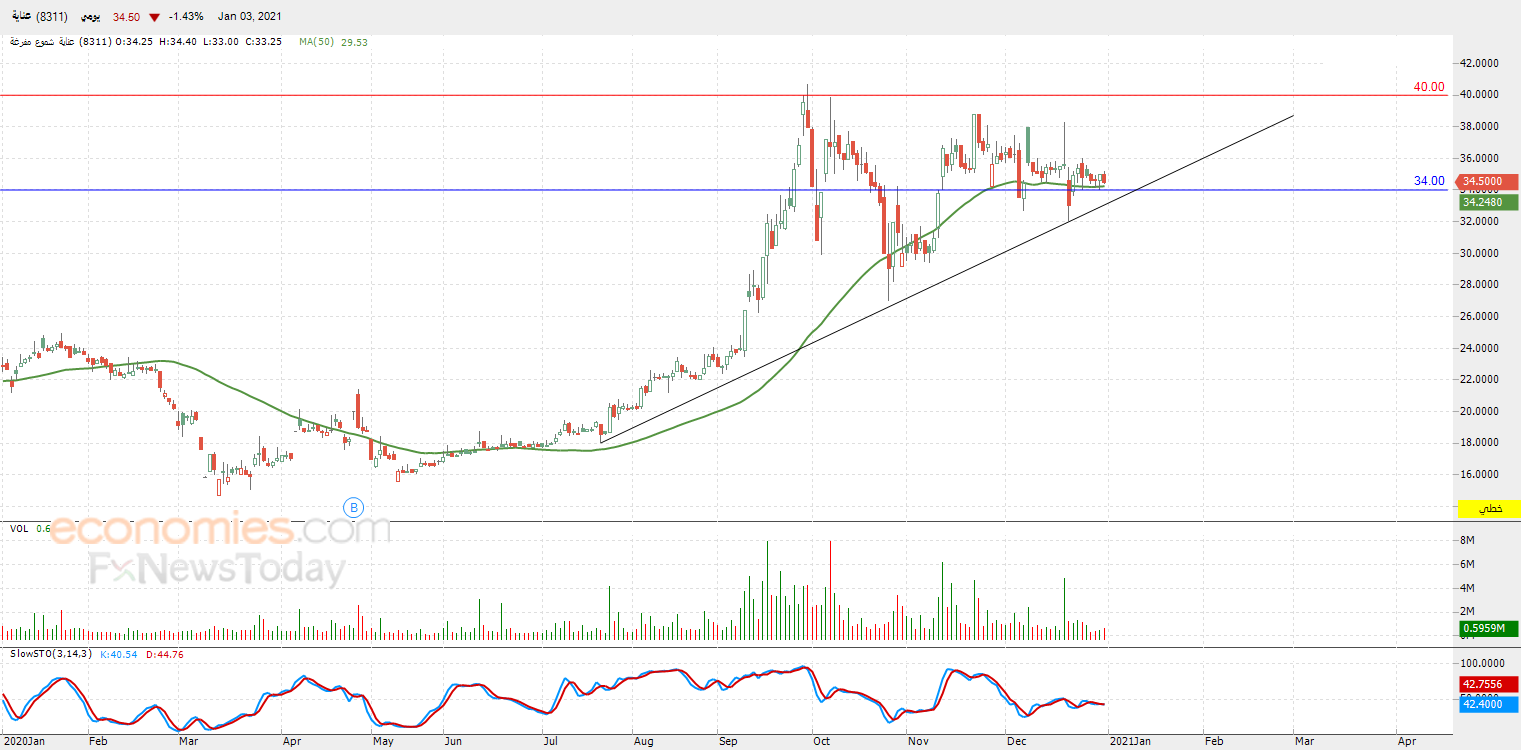Viewport: 1521px width, 750px height.
Task: Click the stock symbol (8311) in header
Action: pyautogui.click(x=51, y=17)
